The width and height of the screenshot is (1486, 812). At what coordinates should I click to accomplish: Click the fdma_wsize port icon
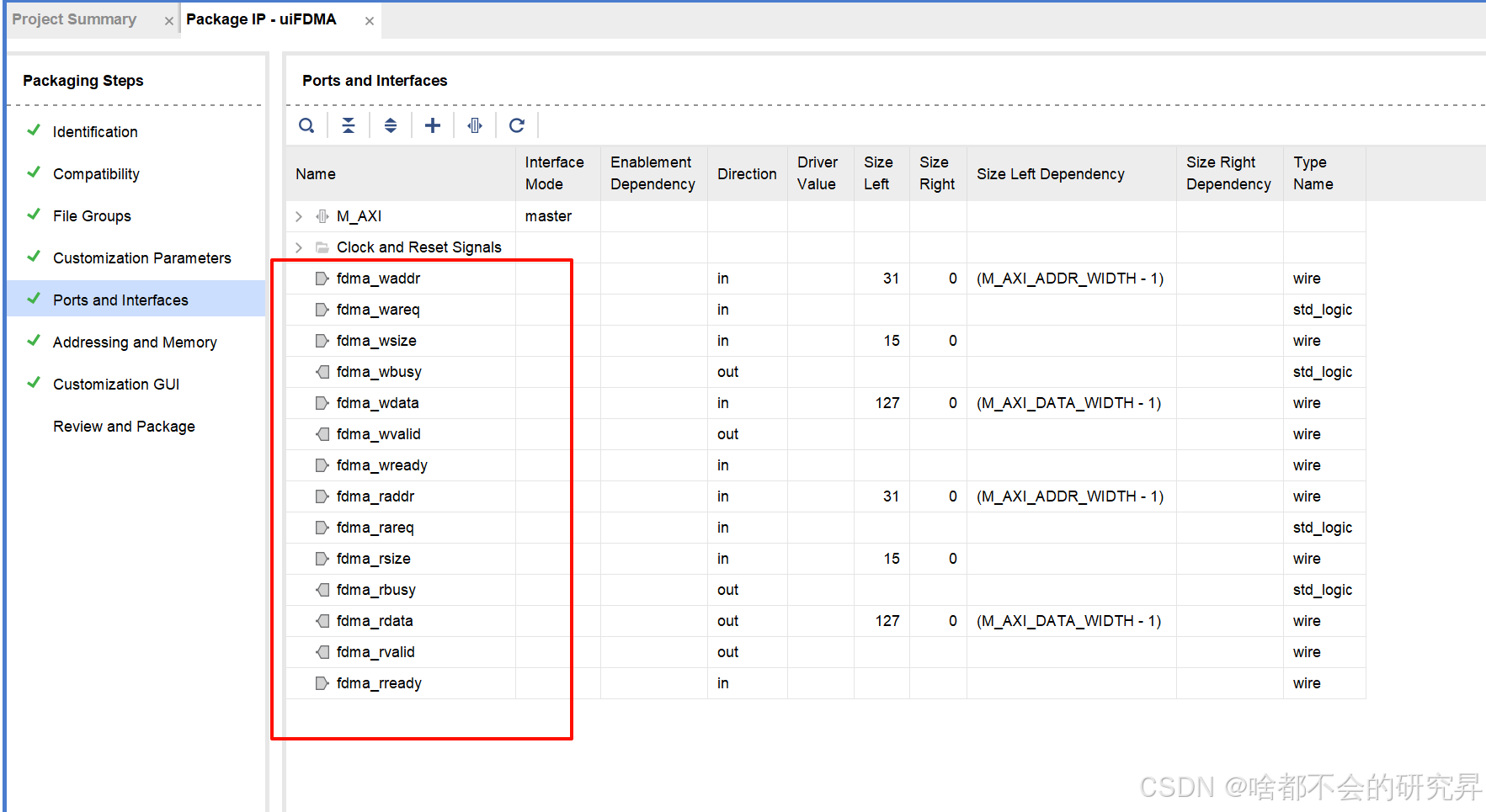[322, 341]
